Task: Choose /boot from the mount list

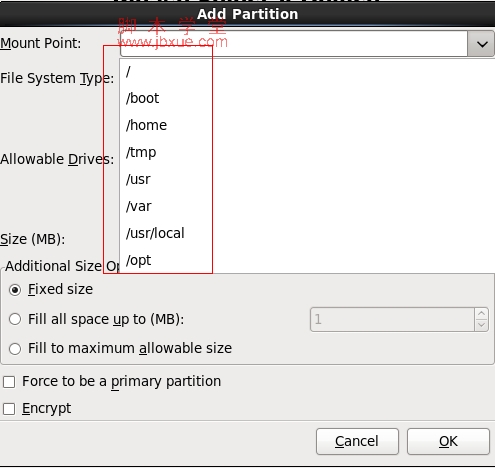Action: click(307, 98)
